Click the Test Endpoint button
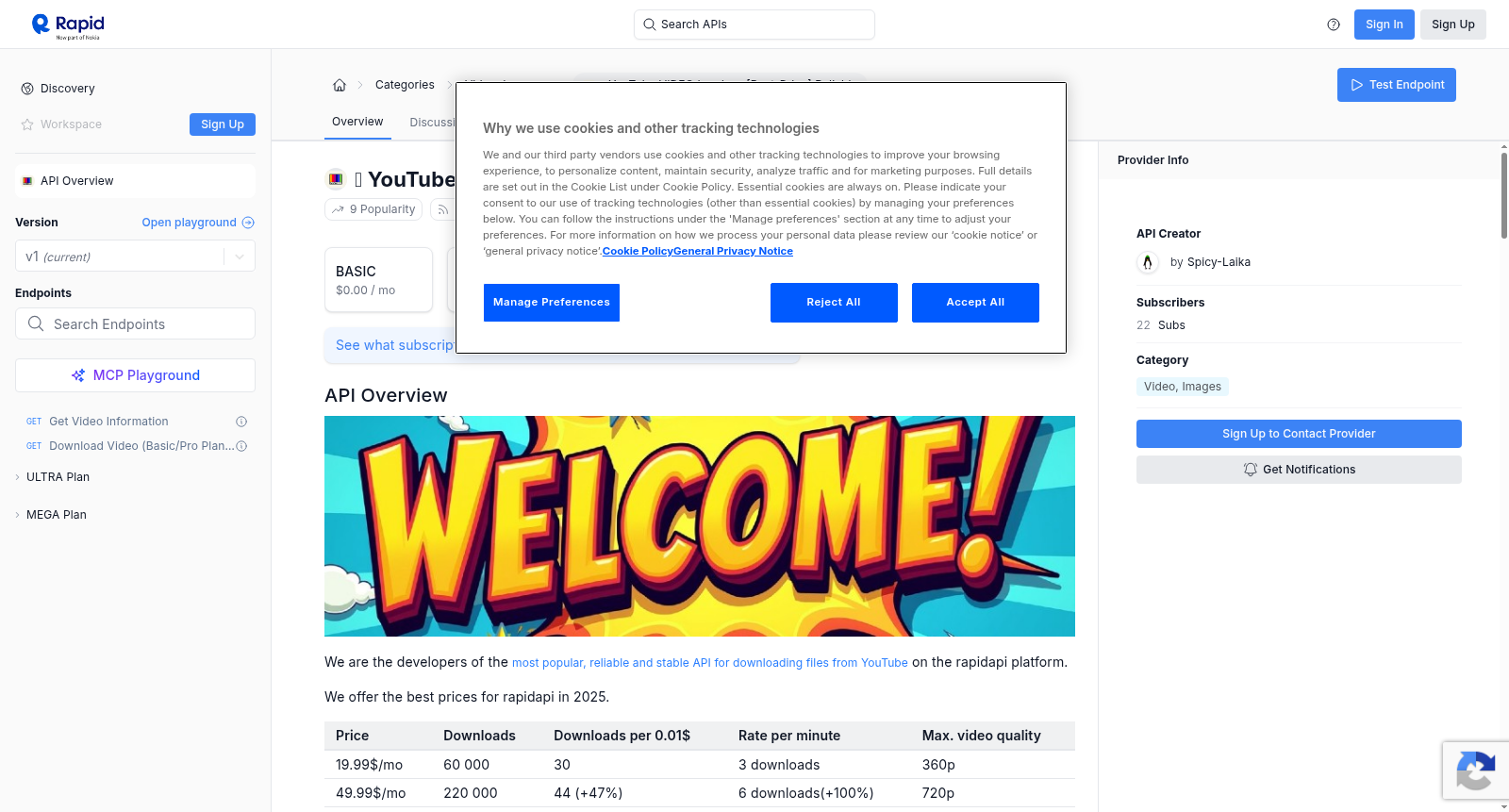The height and width of the screenshot is (812, 1509). tap(1397, 85)
